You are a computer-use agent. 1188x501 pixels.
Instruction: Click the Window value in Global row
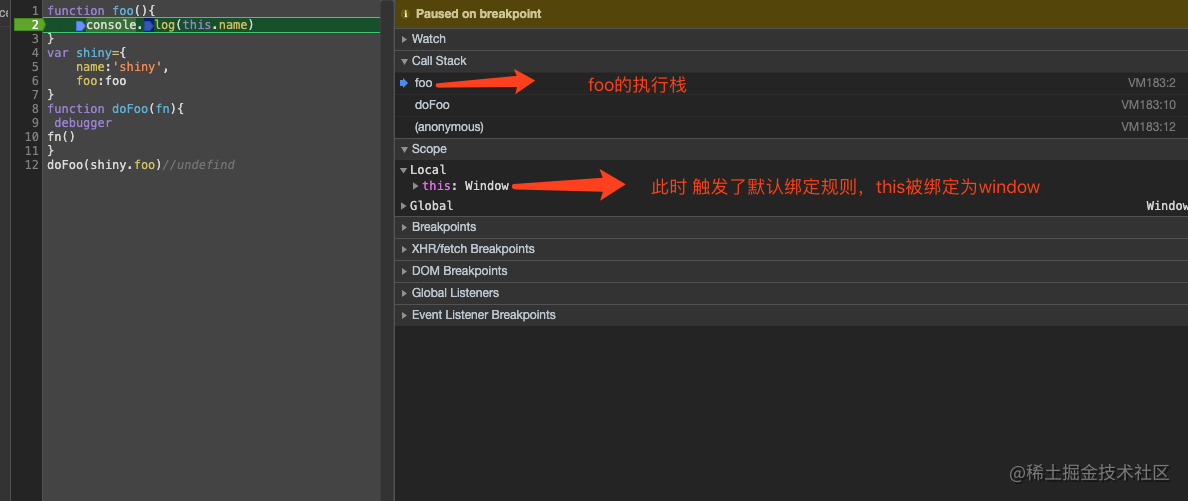coord(1167,205)
